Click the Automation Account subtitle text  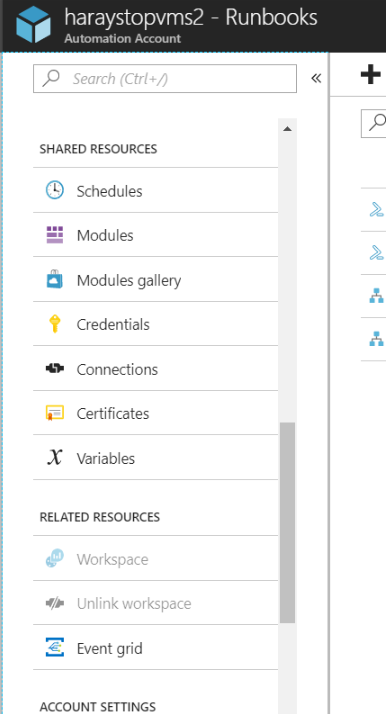tap(122, 39)
